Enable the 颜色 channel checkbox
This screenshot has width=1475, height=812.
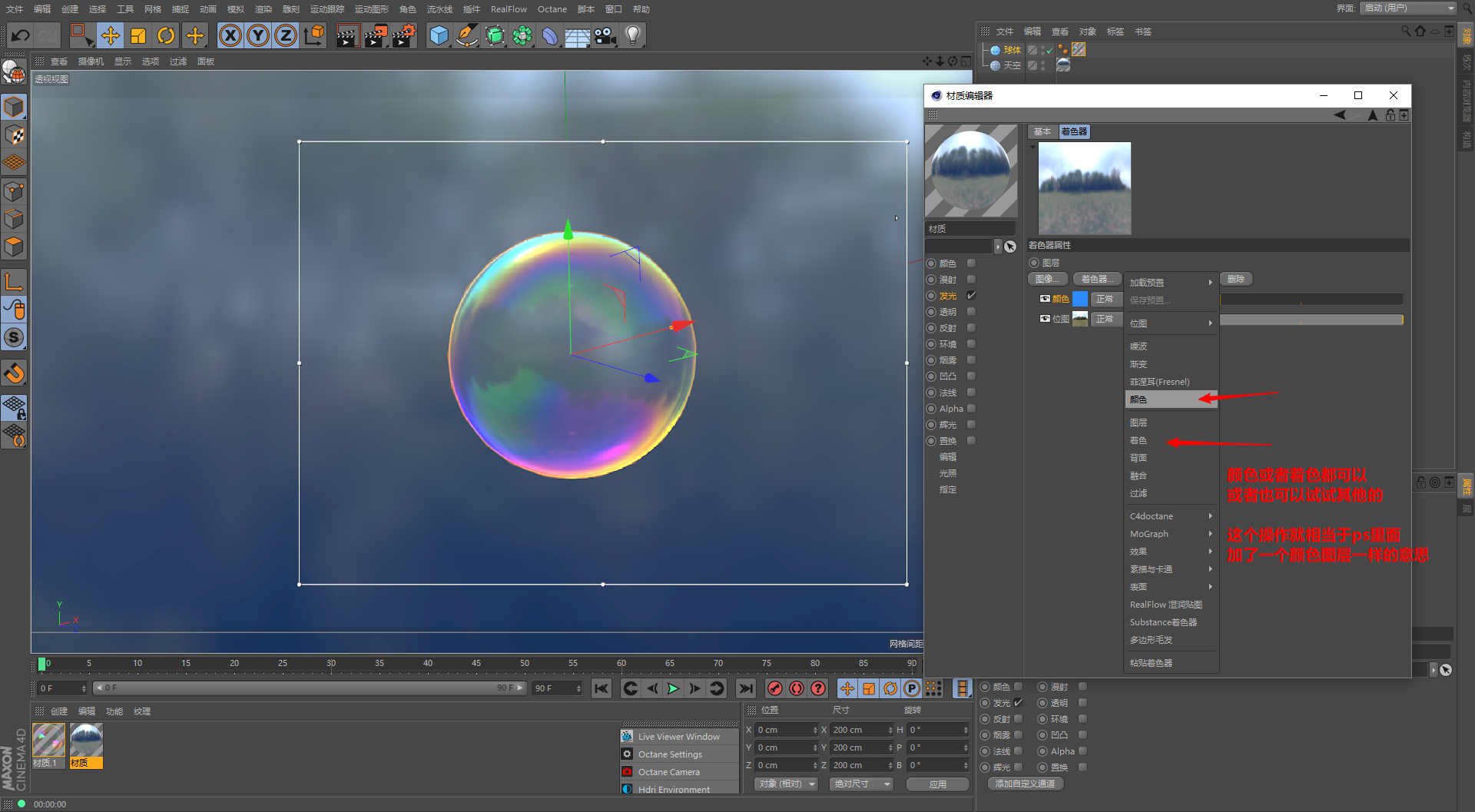[x=971, y=263]
